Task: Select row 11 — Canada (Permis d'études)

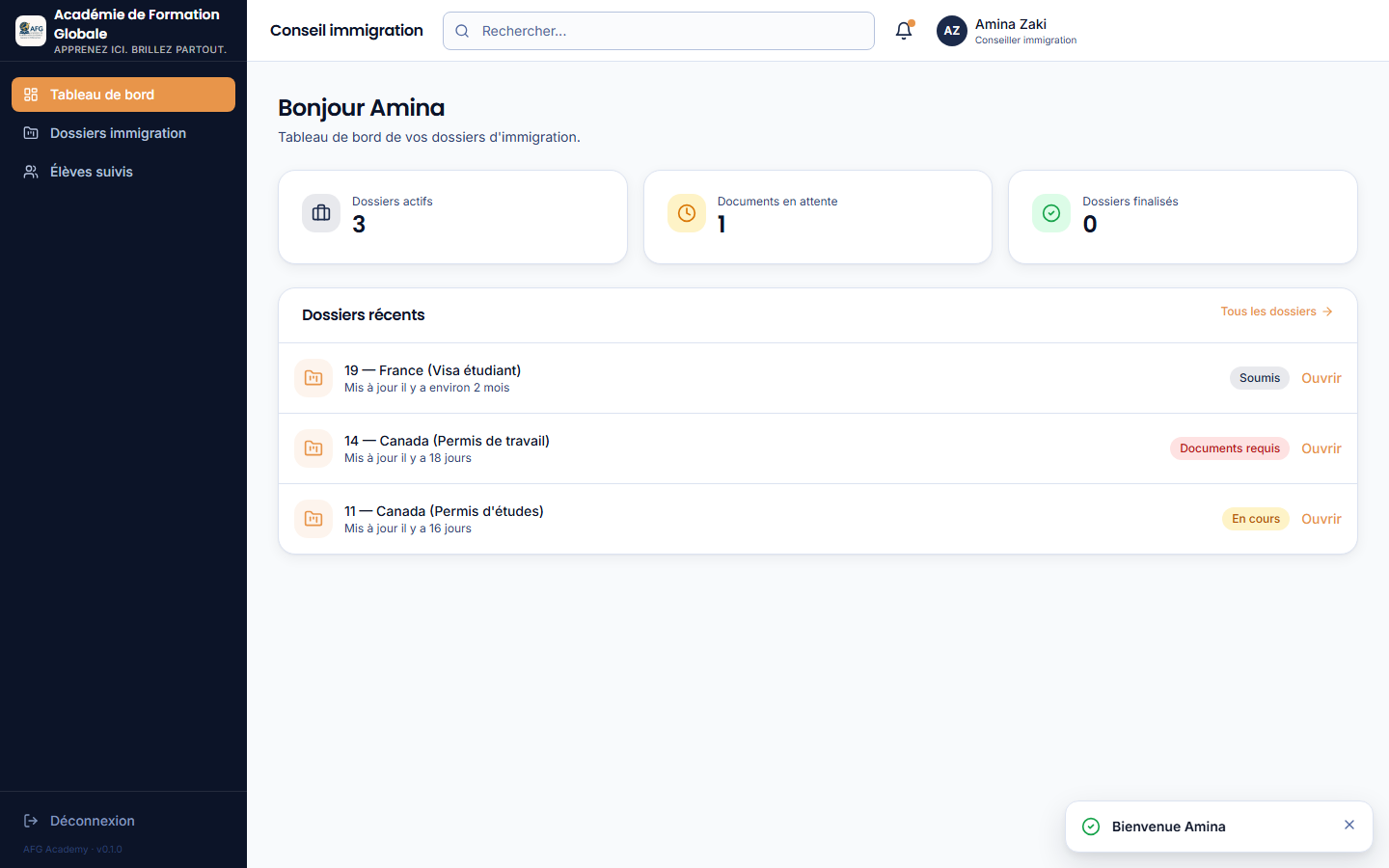Action: click(818, 519)
